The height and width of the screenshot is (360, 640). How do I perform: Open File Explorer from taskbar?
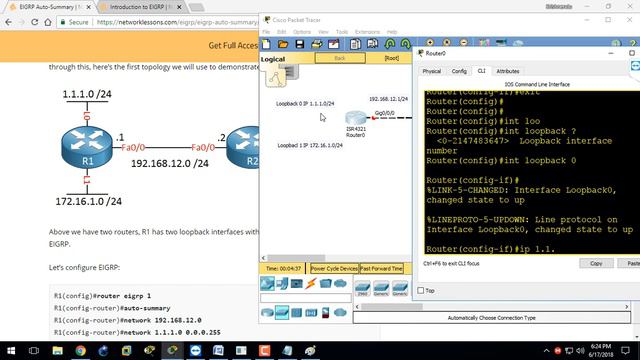tap(57, 351)
